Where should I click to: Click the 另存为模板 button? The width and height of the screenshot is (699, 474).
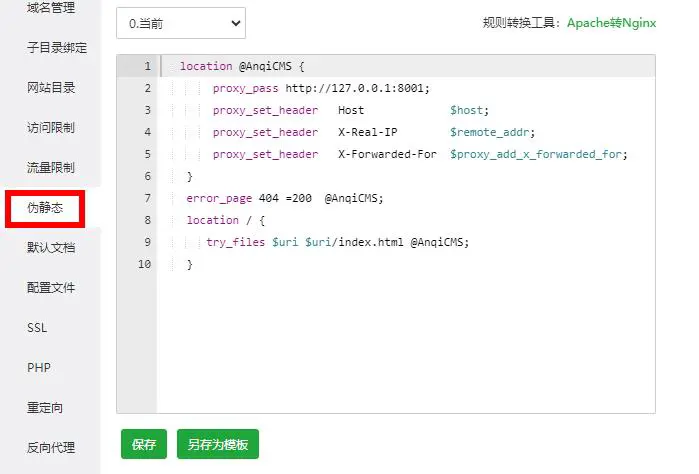pos(217,445)
